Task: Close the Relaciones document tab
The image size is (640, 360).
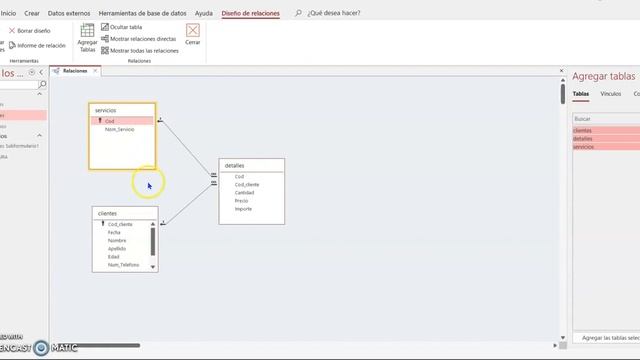Action: (x=95, y=71)
